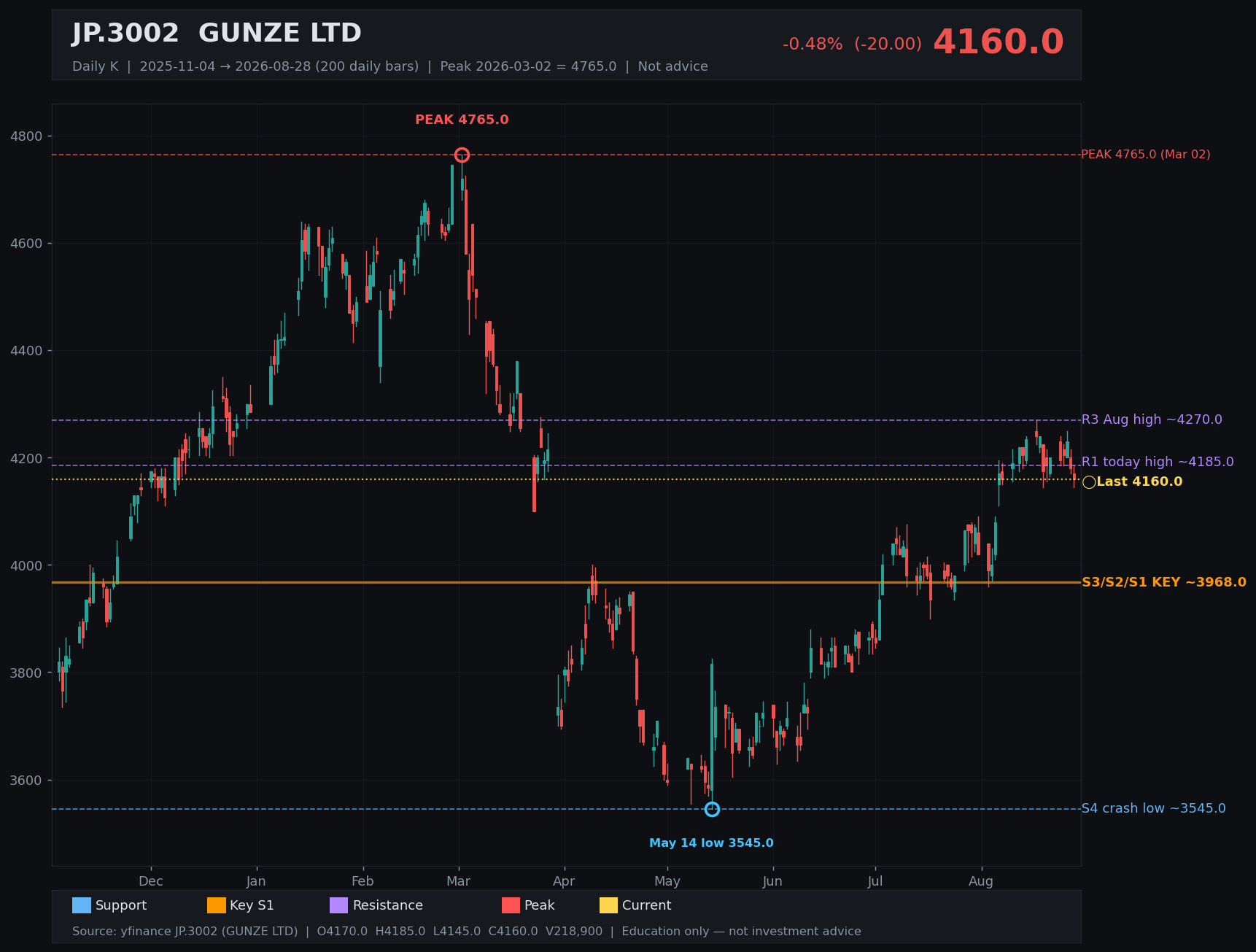Image resolution: width=1256 pixels, height=952 pixels.
Task: Click the "Aug" date axis label
Action: (x=981, y=881)
